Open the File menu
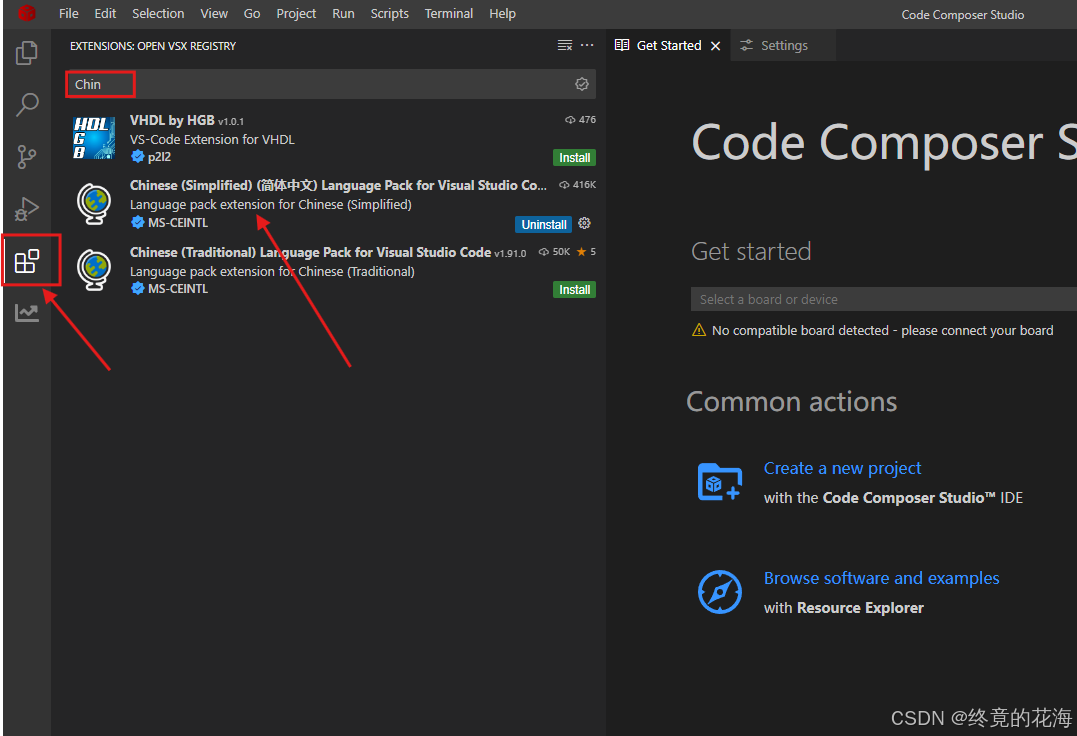Screen dimensions: 1077x736 tap(69, 14)
